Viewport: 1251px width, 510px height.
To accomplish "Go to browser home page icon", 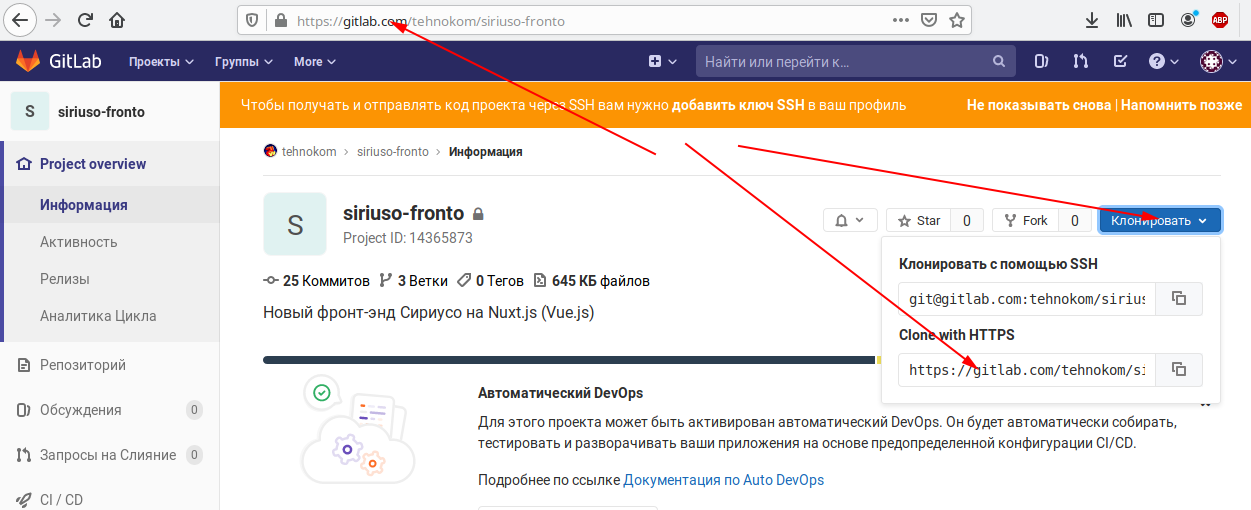I will 117,19.
